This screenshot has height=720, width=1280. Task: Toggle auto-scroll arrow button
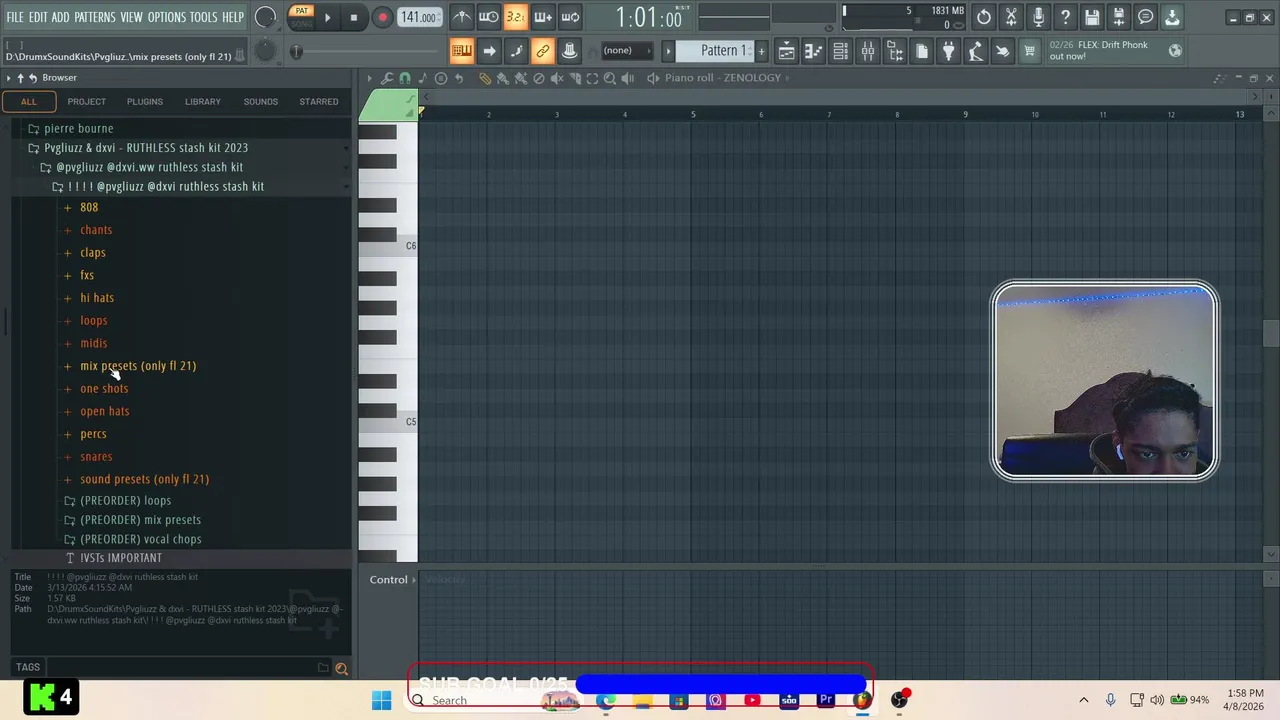(x=489, y=51)
